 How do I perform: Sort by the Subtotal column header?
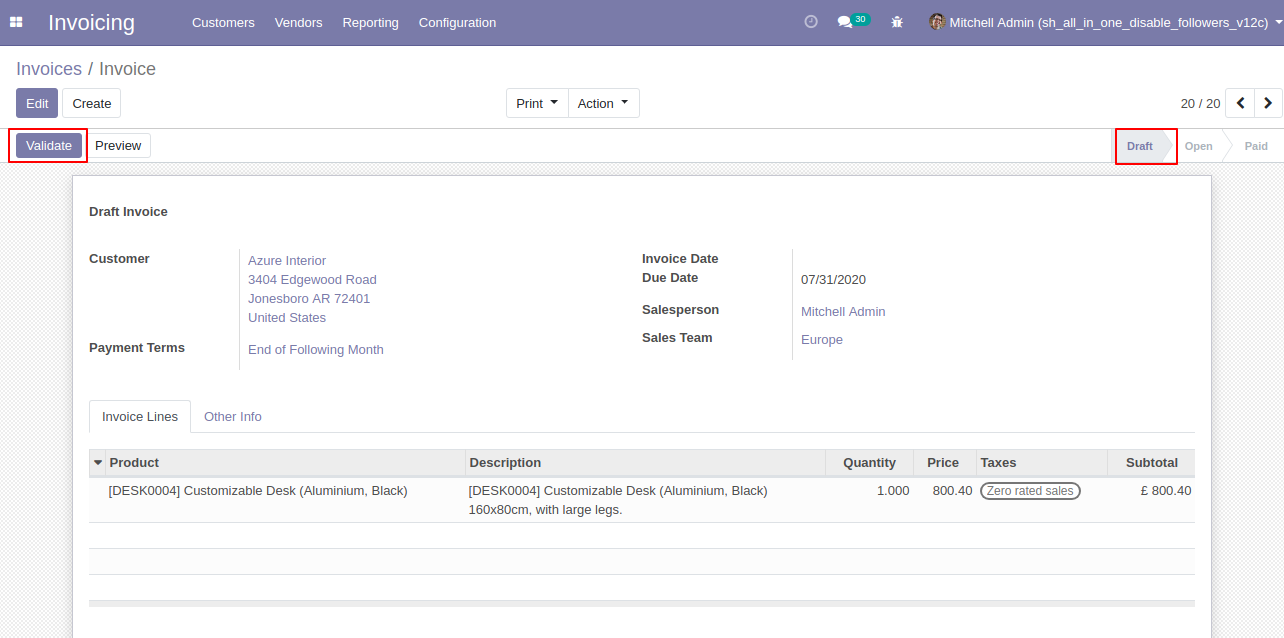[1152, 463]
